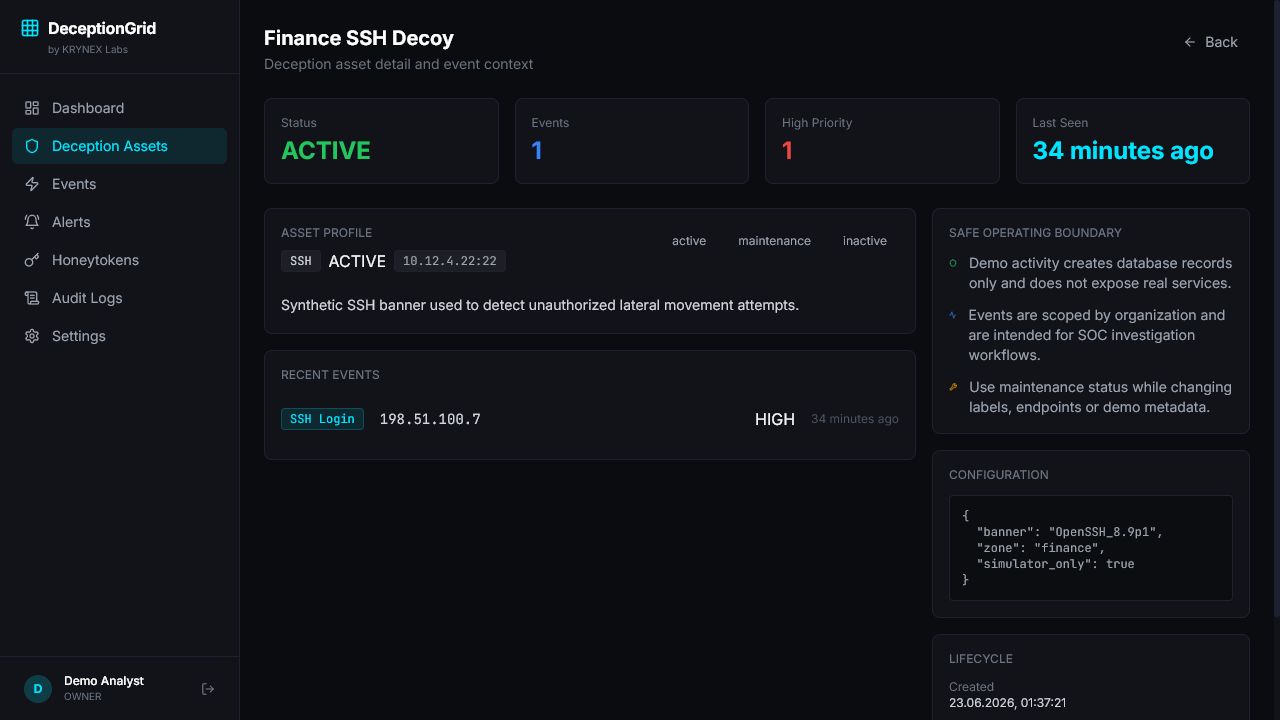Navigate to the Honeytokens page
Viewport: 1280px width, 720px height.
click(120, 260)
